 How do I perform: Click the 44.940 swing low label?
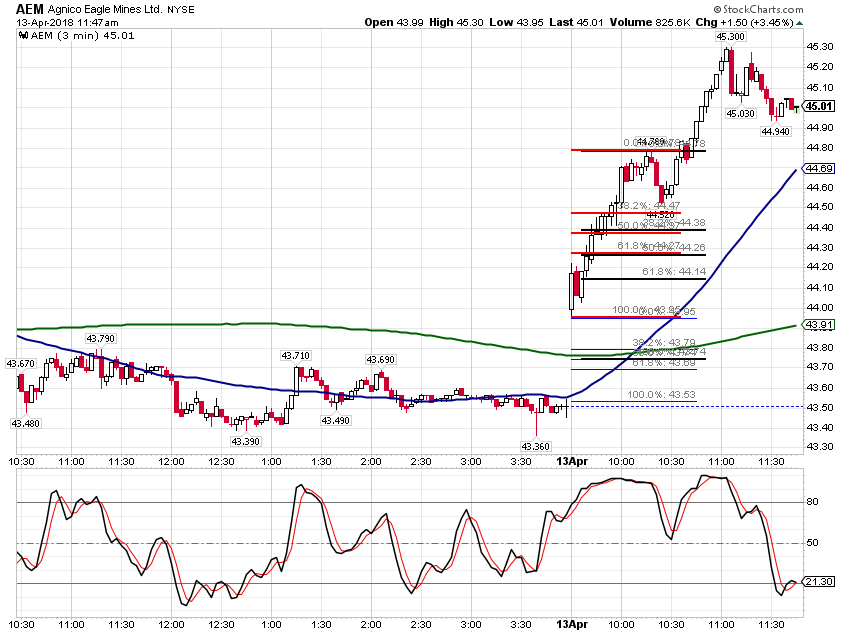pyautogui.click(x=775, y=131)
